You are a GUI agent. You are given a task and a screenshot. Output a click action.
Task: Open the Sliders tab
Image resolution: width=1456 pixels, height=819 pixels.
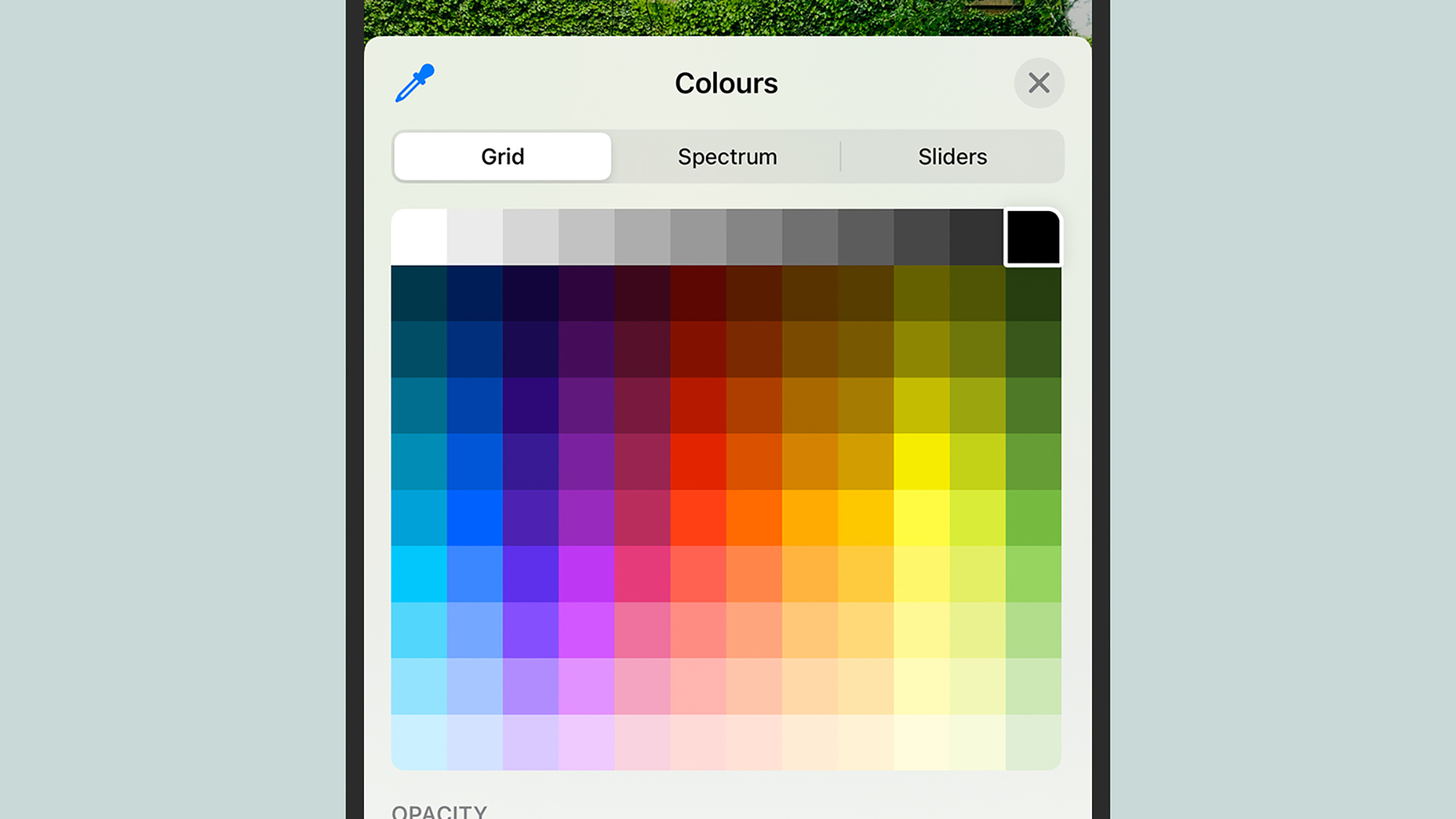[x=952, y=157]
